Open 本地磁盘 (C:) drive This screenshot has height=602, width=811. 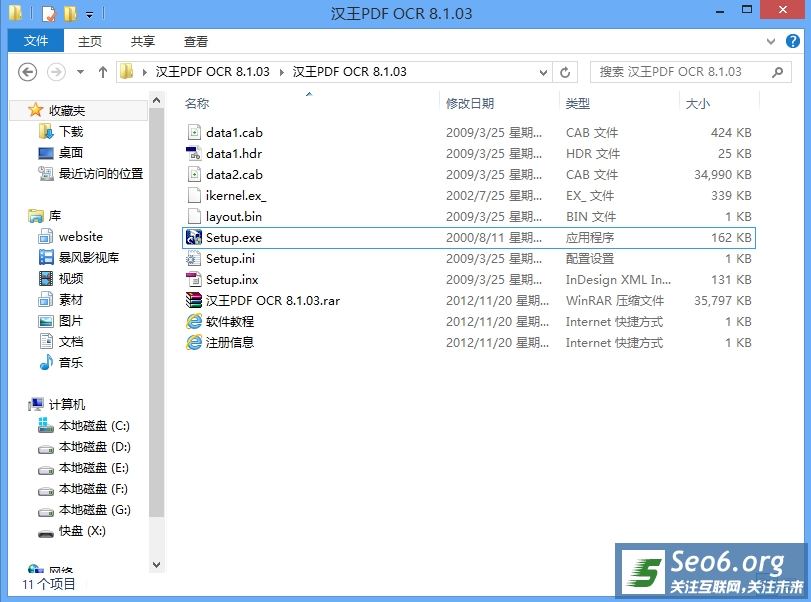94,426
